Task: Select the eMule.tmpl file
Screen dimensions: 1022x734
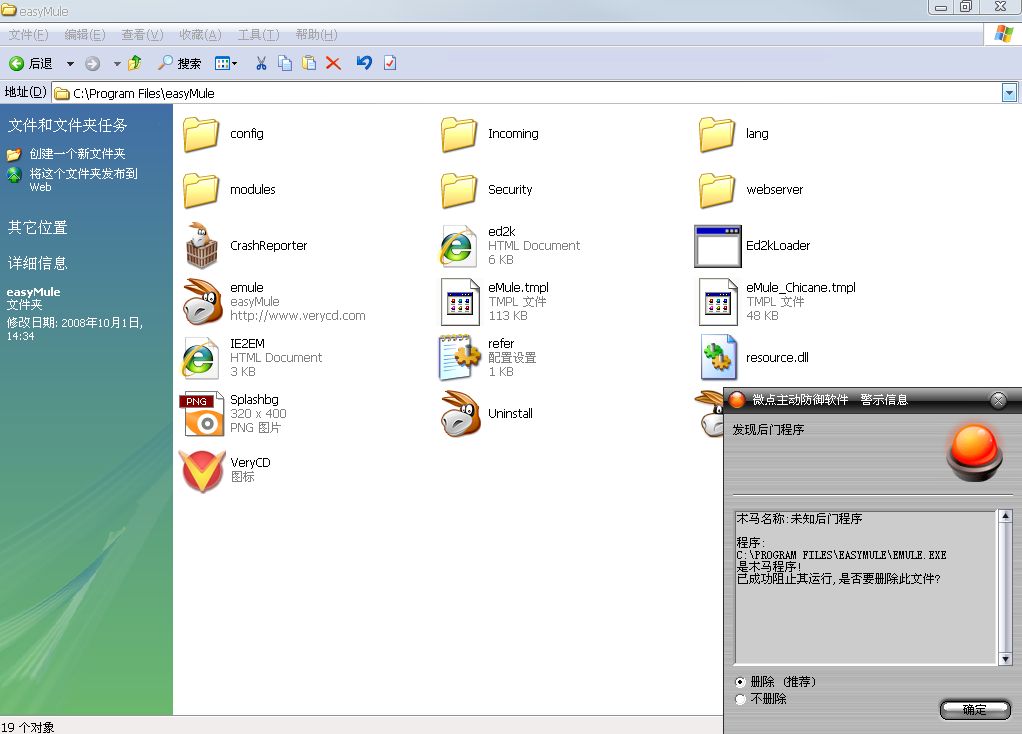Action: click(x=495, y=302)
